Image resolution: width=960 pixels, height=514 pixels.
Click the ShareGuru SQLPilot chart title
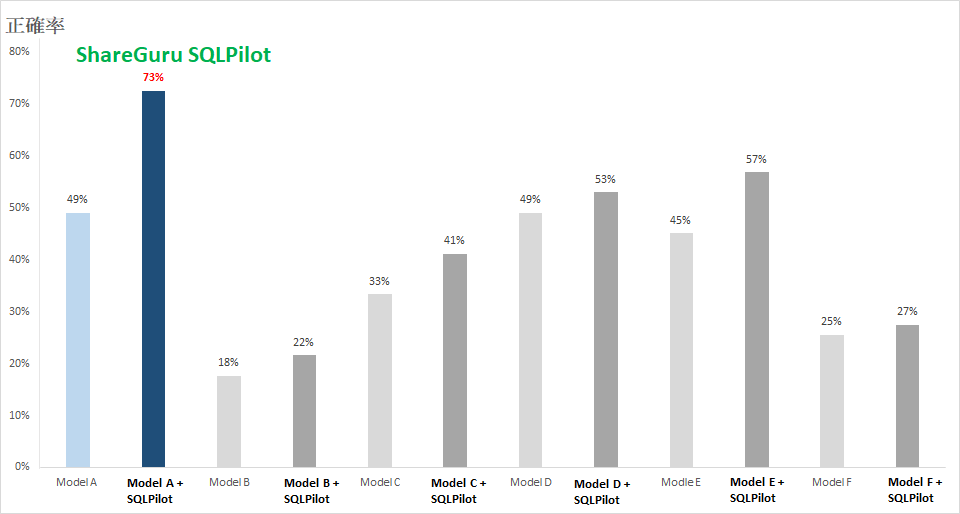pyautogui.click(x=173, y=55)
